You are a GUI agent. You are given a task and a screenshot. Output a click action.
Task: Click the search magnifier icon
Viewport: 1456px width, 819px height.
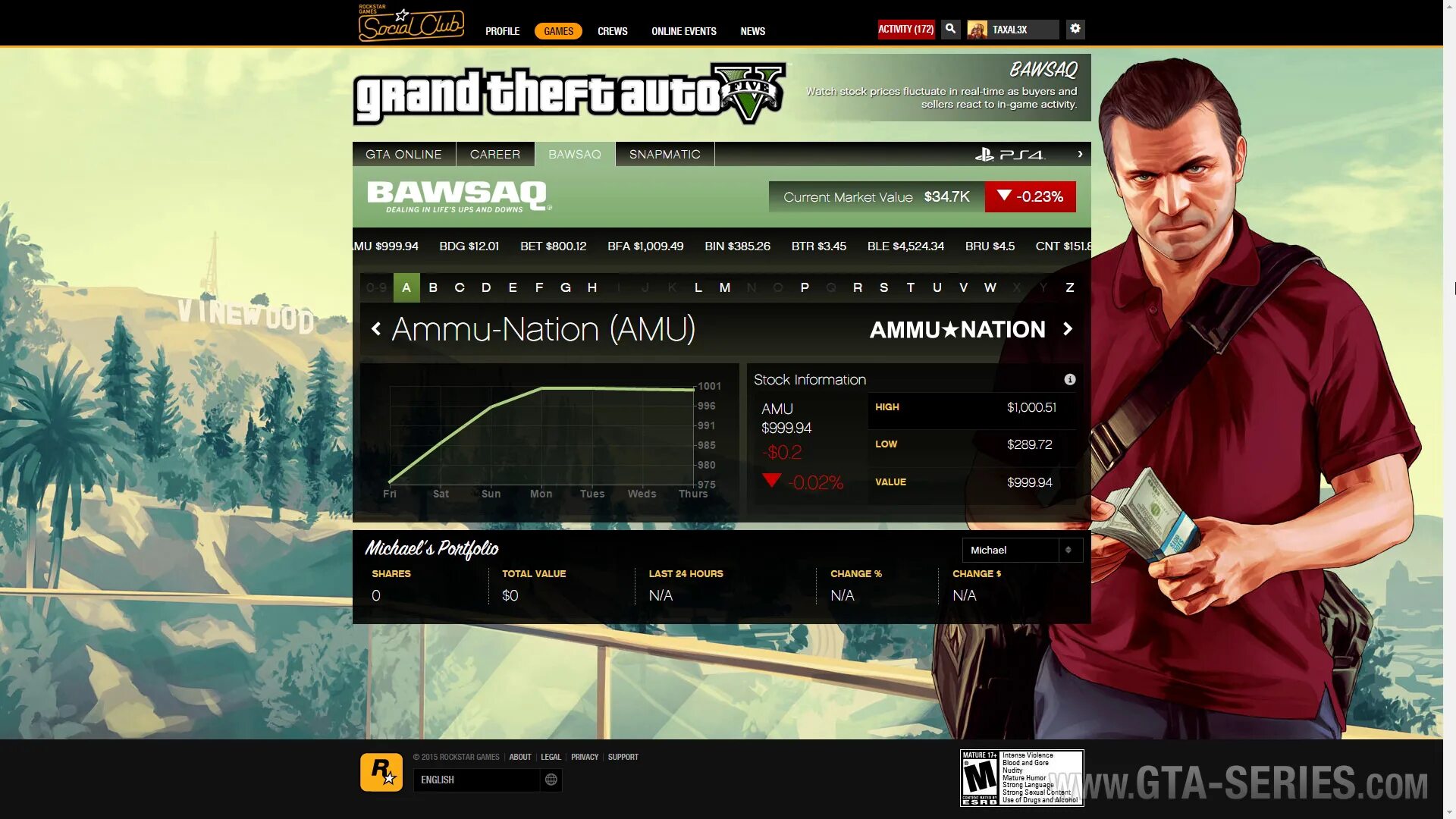click(x=951, y=29)
